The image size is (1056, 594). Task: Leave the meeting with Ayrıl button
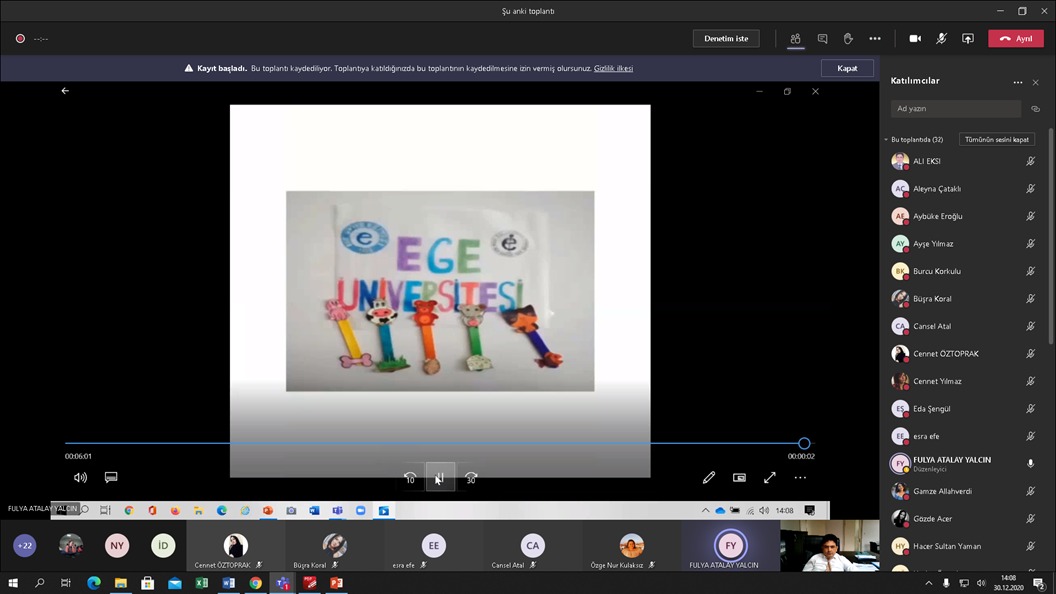[x=1016, y=38]
